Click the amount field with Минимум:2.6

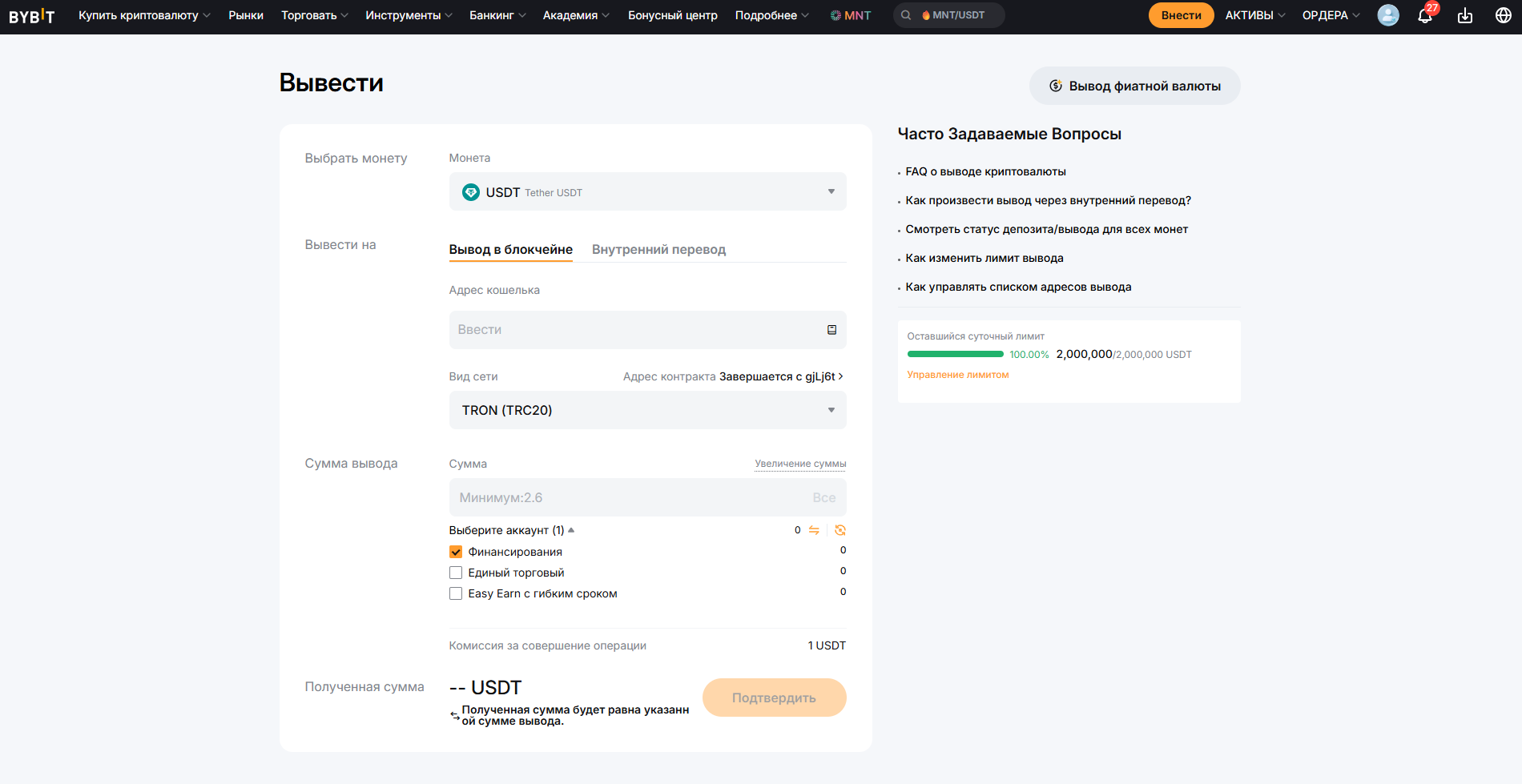pos(647,497)
